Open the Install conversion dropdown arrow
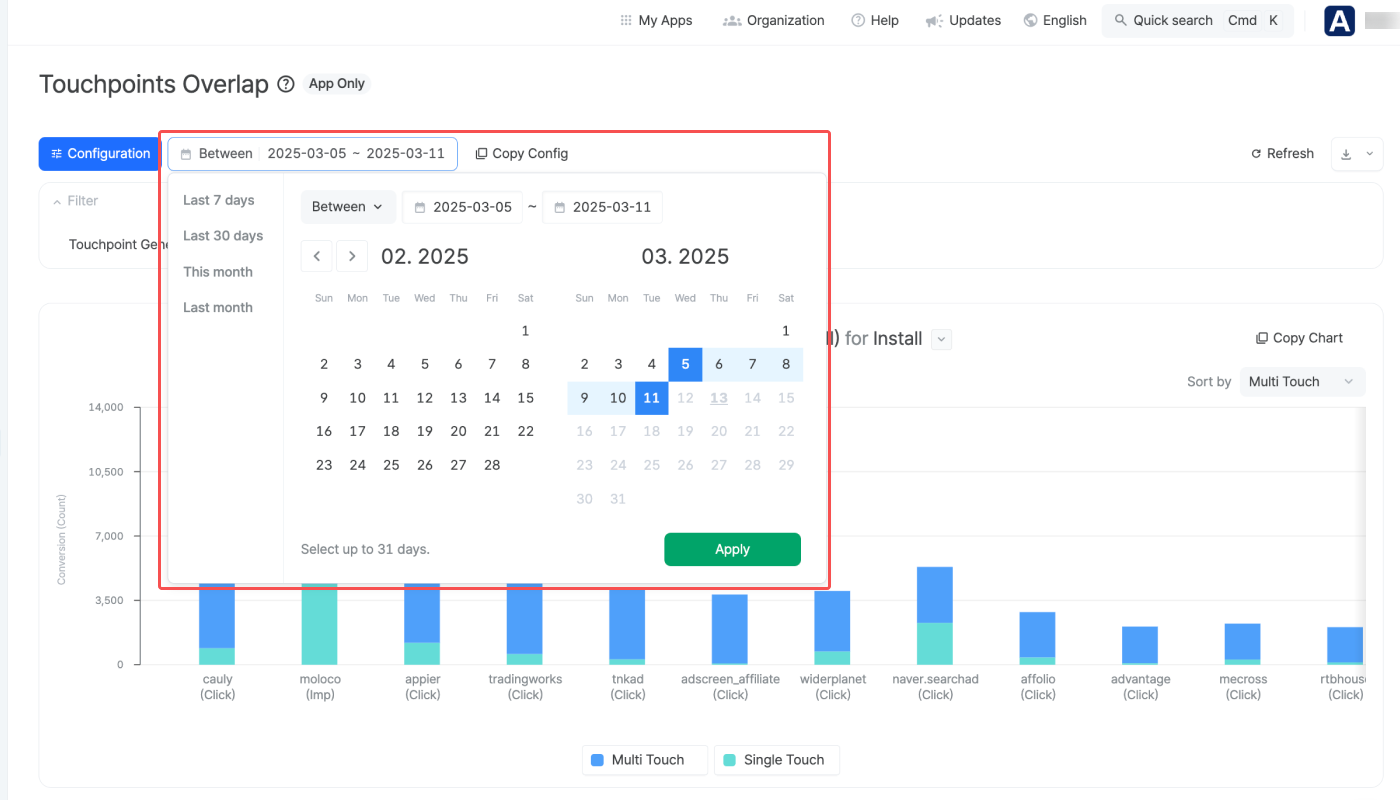Viewport: 1400px width, 800px height. click(x=941, y=340)
